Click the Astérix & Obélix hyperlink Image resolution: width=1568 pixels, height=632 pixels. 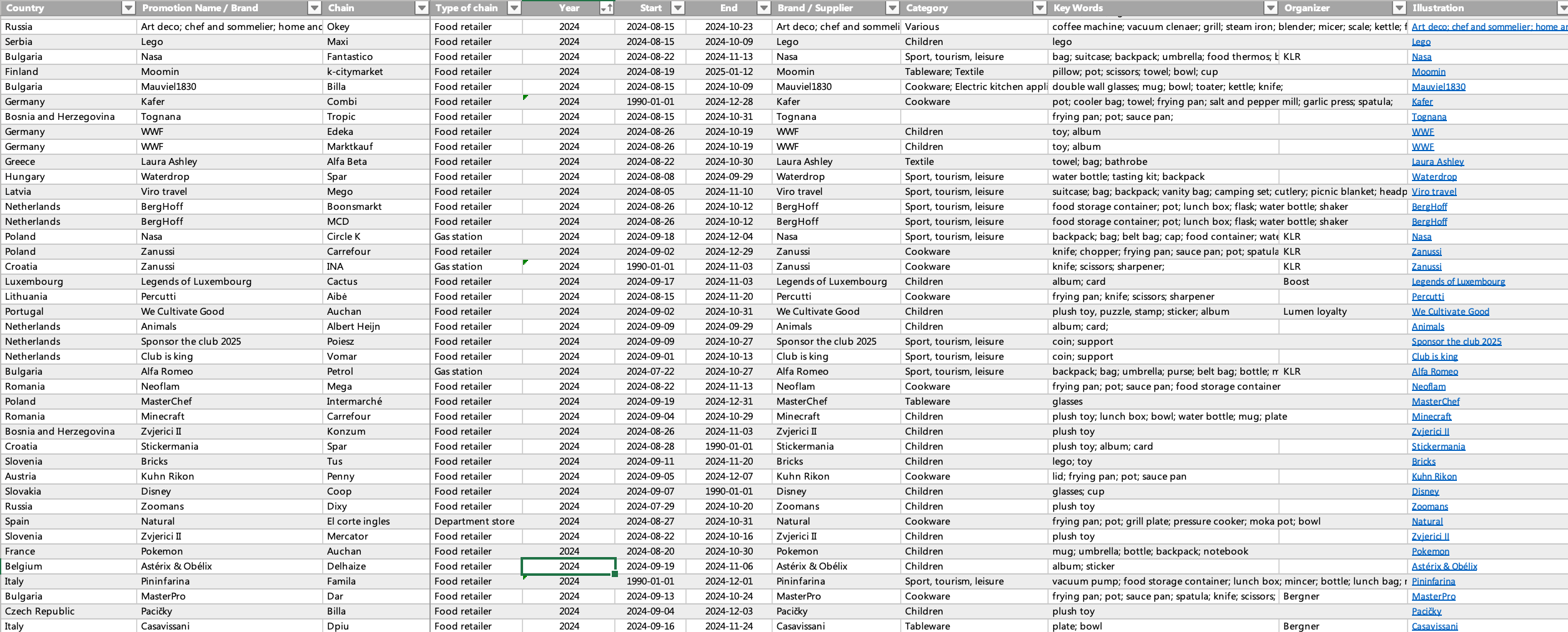1444,566
